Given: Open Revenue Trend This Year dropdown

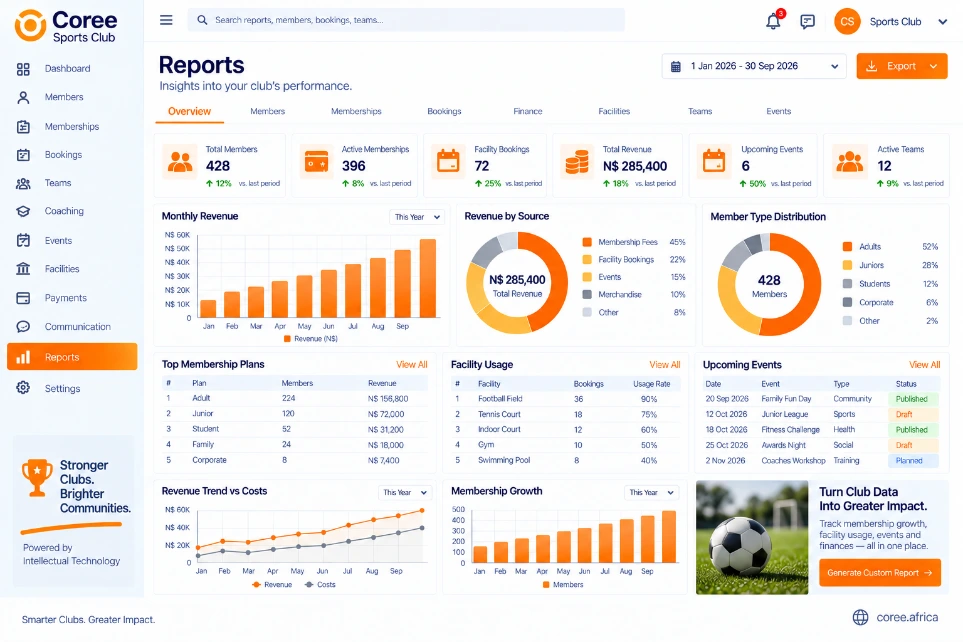Looking at the screenshot, I should click(405, 492).
